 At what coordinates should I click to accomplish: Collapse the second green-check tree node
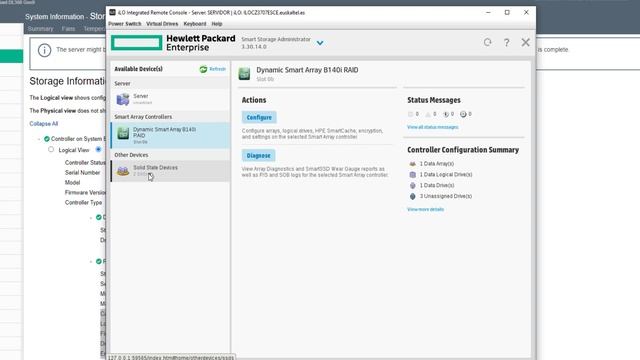coord(91,262)
